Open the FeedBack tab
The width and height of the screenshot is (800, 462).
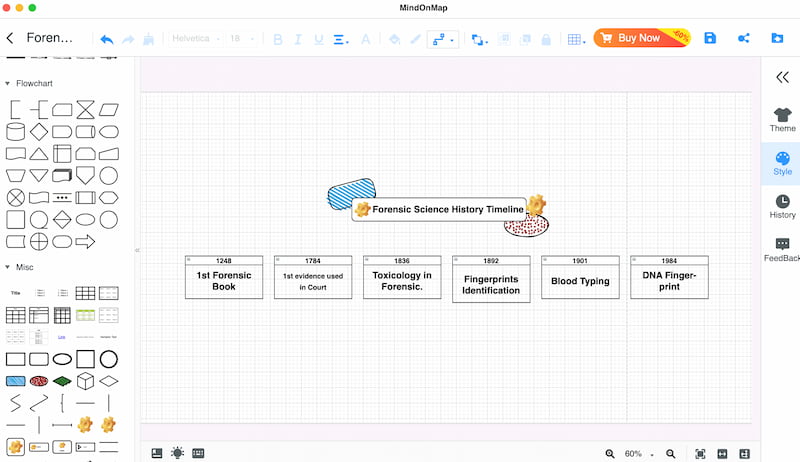782,250
